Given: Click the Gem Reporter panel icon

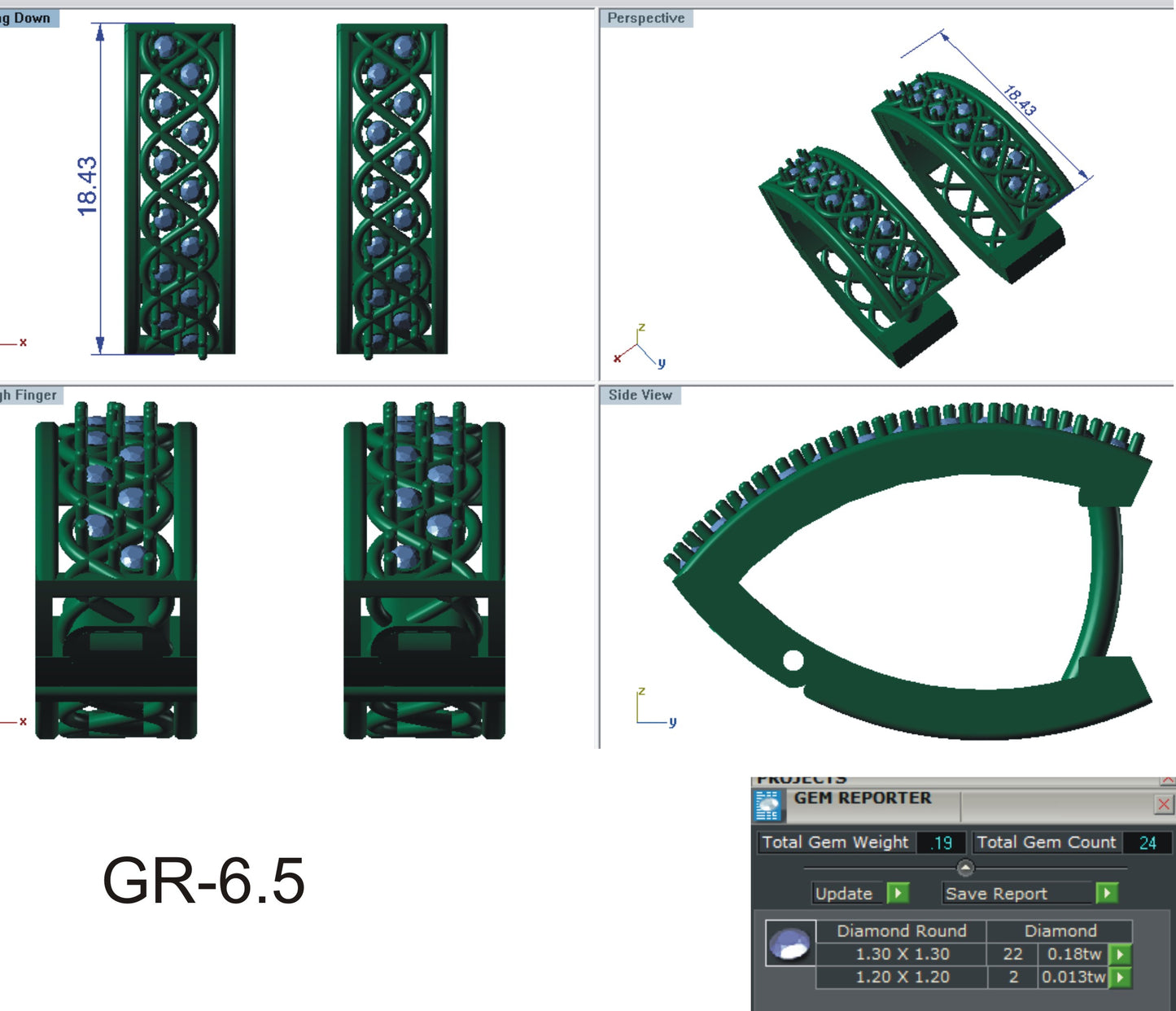Looking at the screenshot, I should [x=767, y=805].
